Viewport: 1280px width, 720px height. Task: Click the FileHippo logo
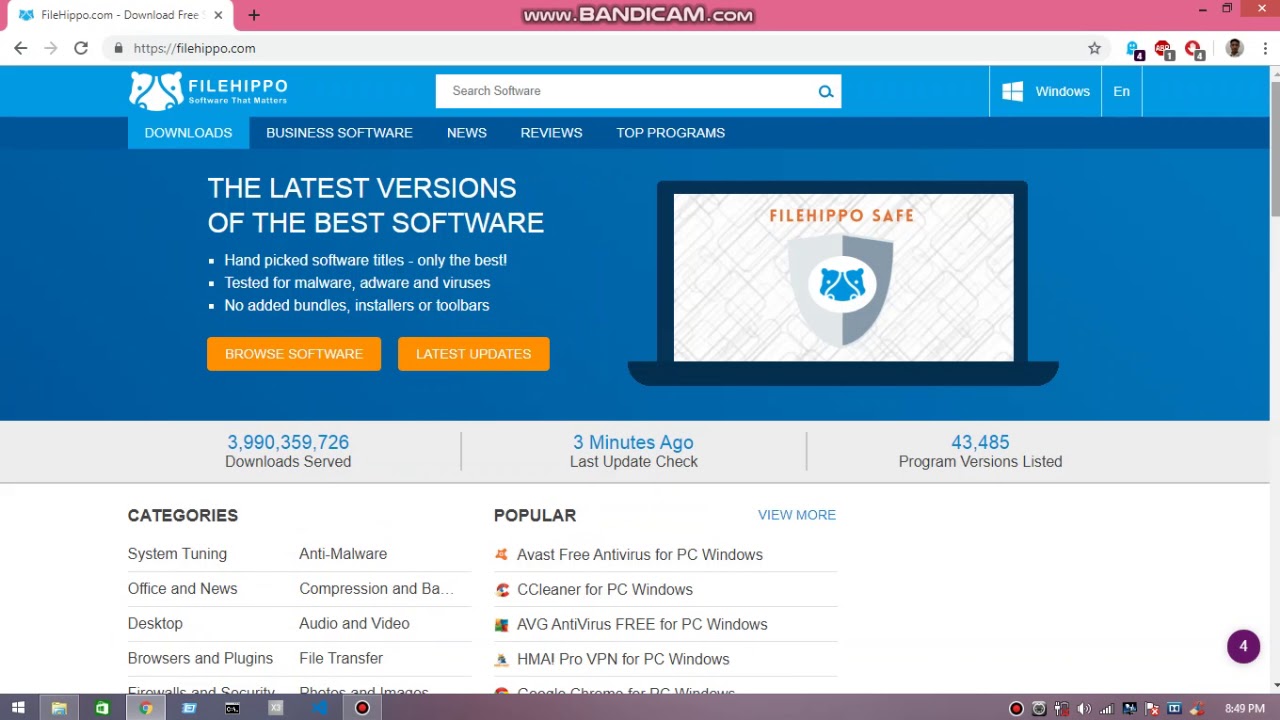coord(208,91)
